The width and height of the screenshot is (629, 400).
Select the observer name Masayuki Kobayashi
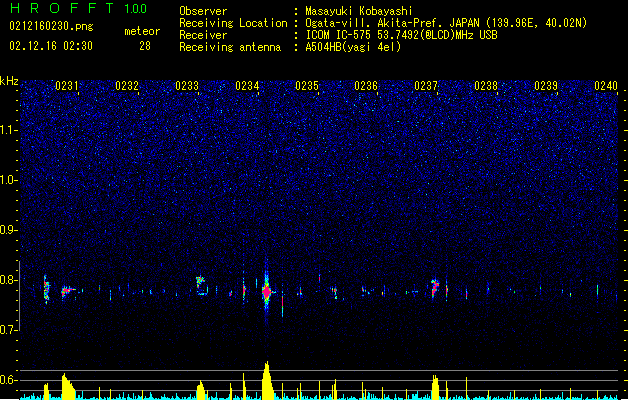[359, 11]
